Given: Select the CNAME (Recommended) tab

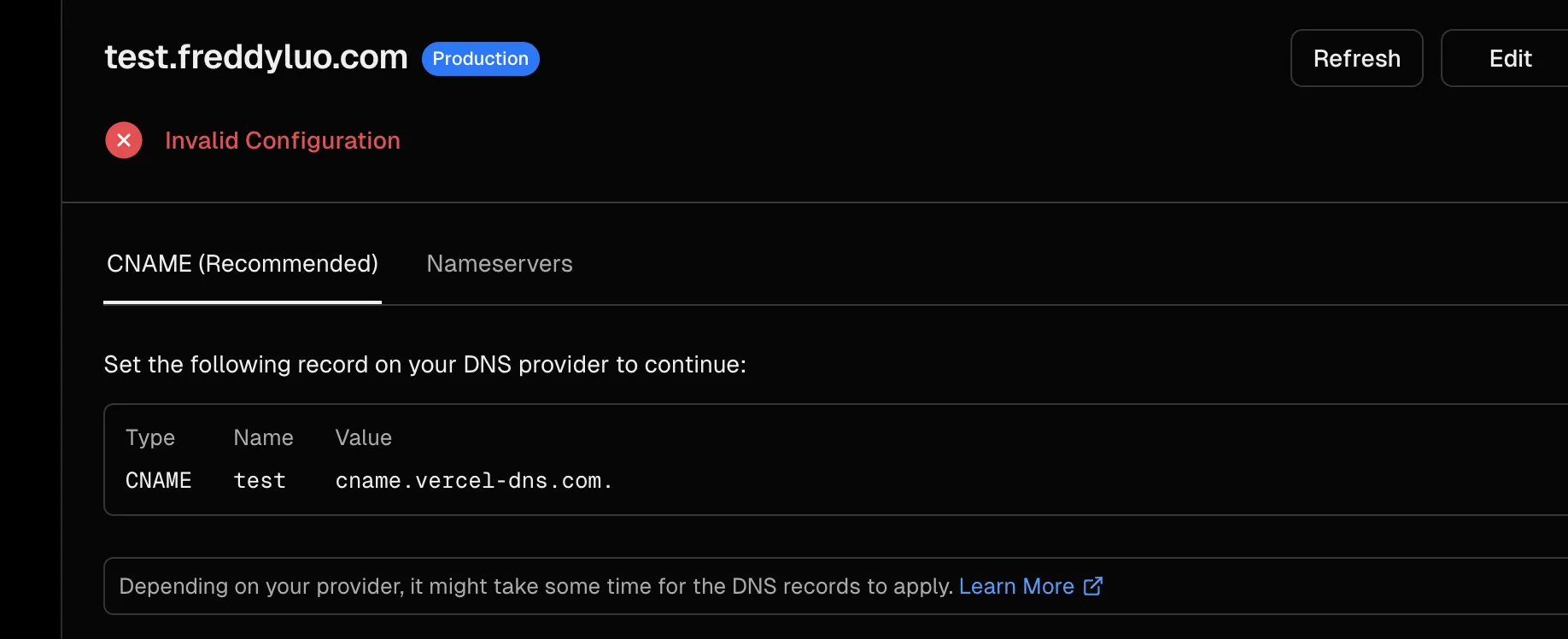Looking at the screenshot, I should 243,264.
